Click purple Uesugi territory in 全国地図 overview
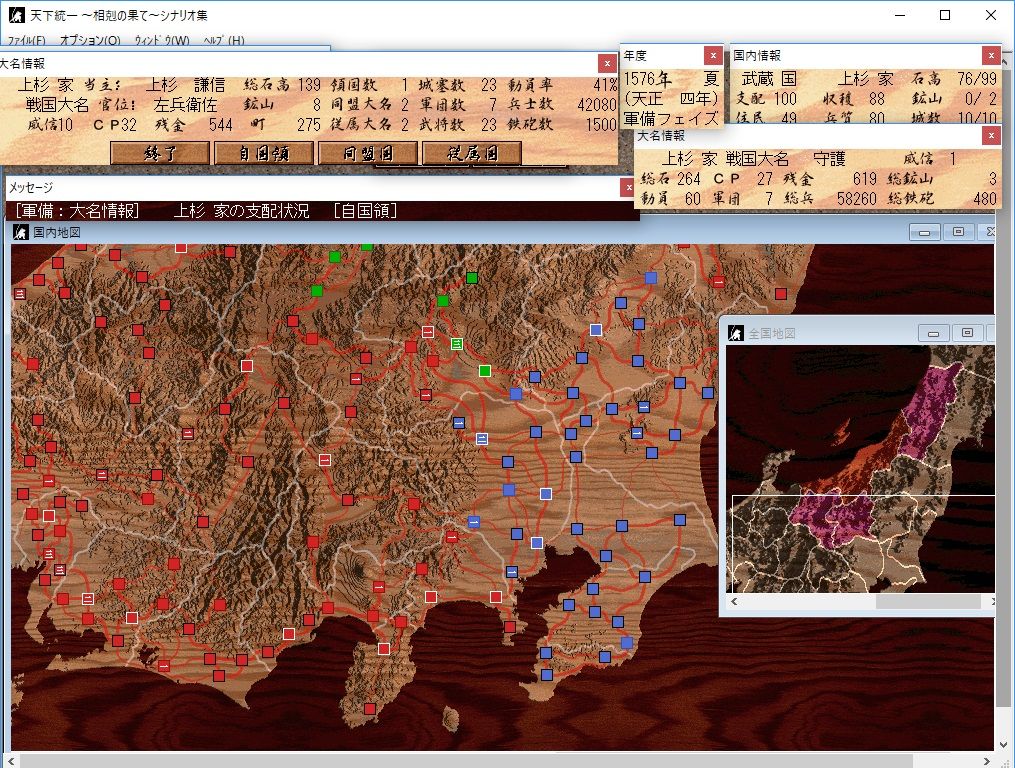Image resolution: width=1015 pixels, height=768 pixels. [x=932, y=411]
